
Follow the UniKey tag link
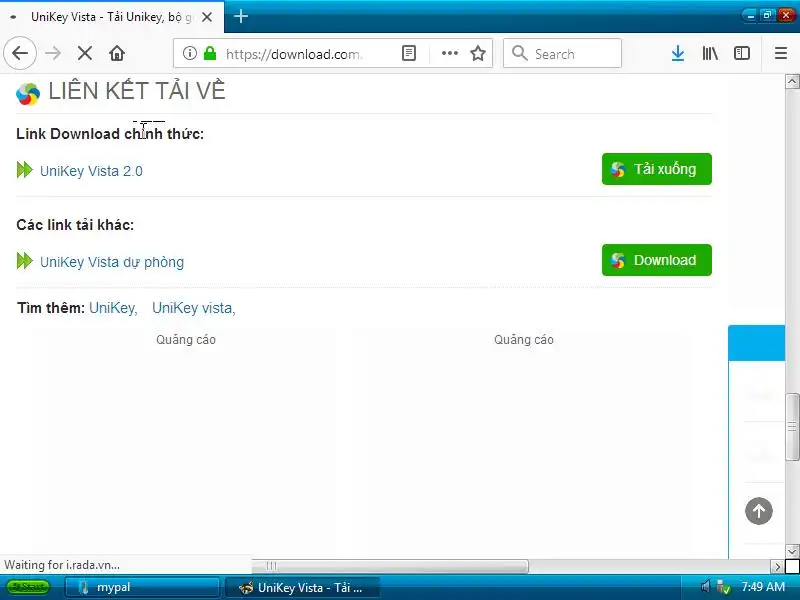click(113, 308)
